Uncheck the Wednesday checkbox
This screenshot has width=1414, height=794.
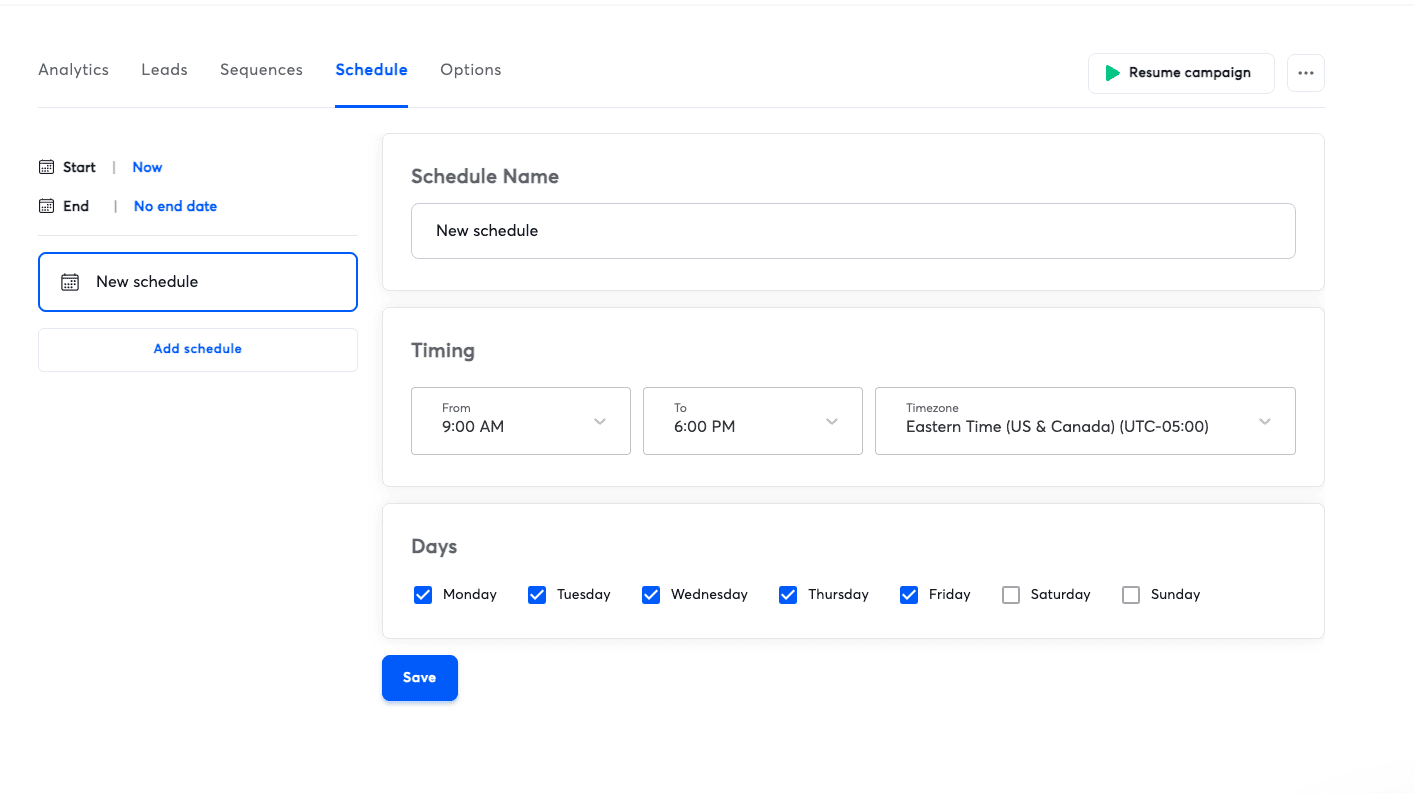coord(651,595)
